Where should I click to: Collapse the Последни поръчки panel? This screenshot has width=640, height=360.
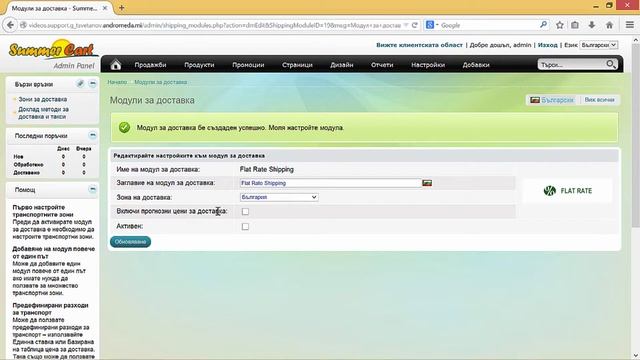point(93,135)
